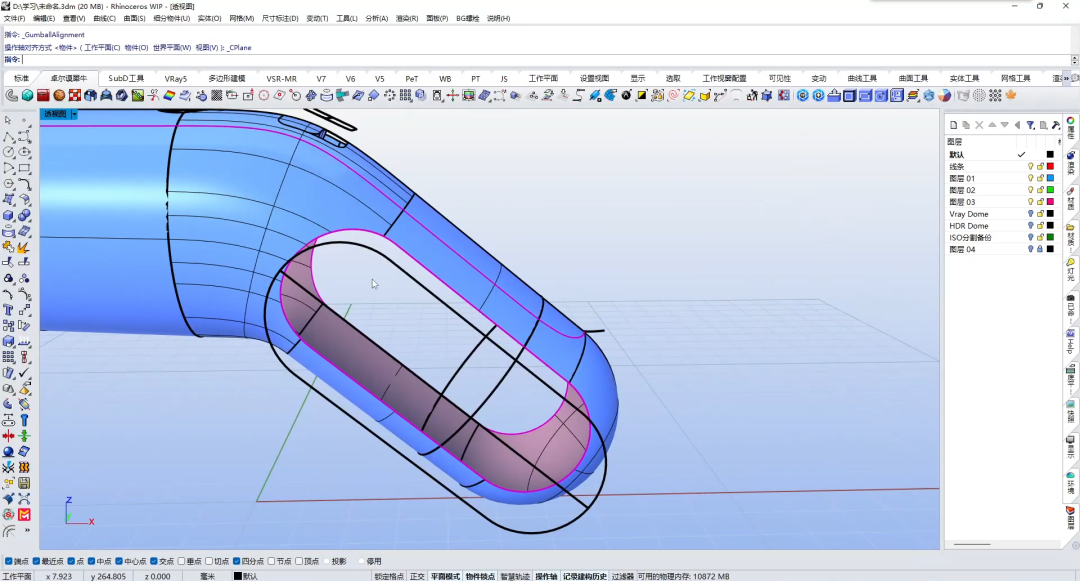Toggle 记录建构历史 in status bar
The height and width of the screenshot is (581, 1080).
pos(585,576)
